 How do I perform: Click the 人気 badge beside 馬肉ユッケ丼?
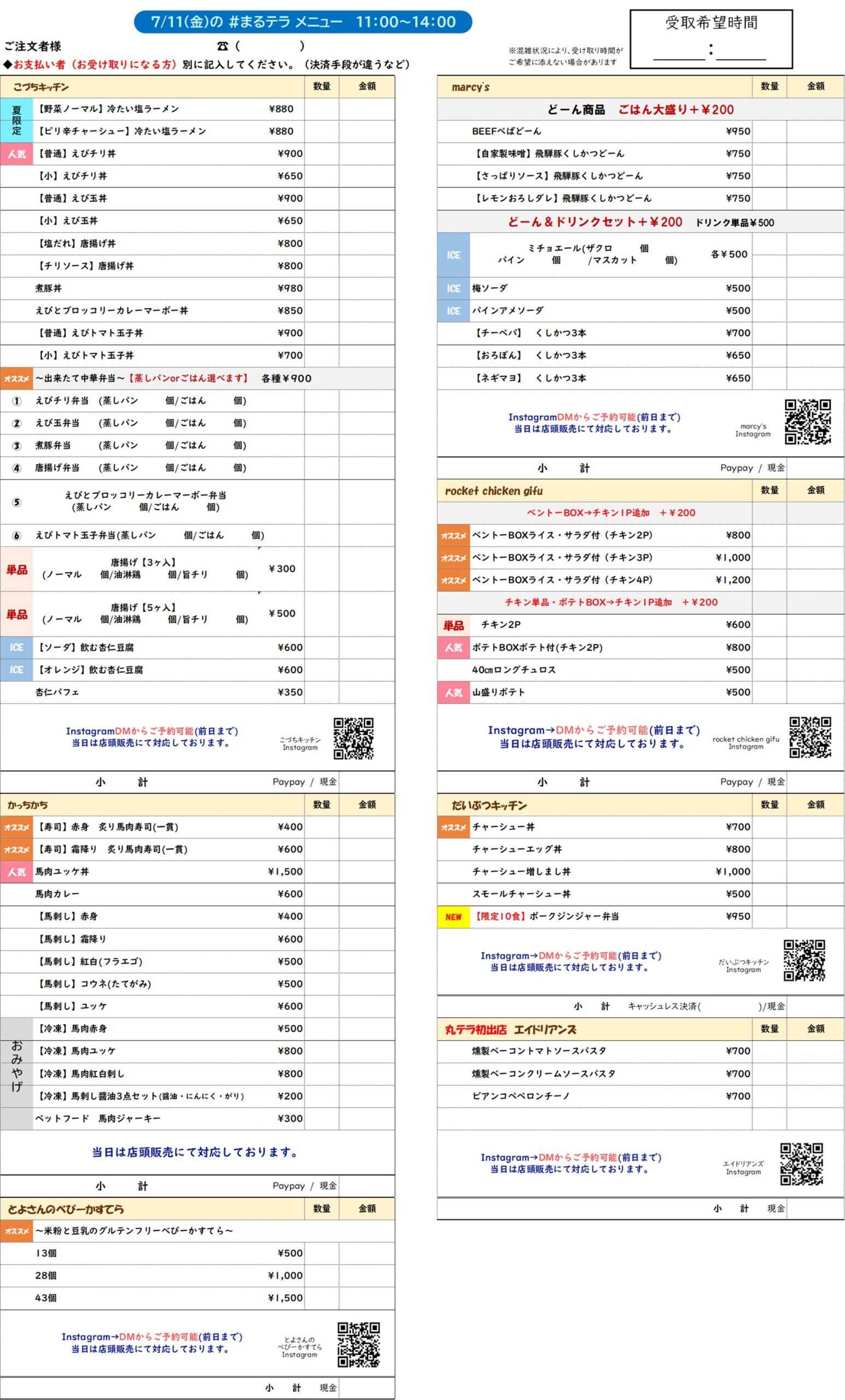pos(16,872)
